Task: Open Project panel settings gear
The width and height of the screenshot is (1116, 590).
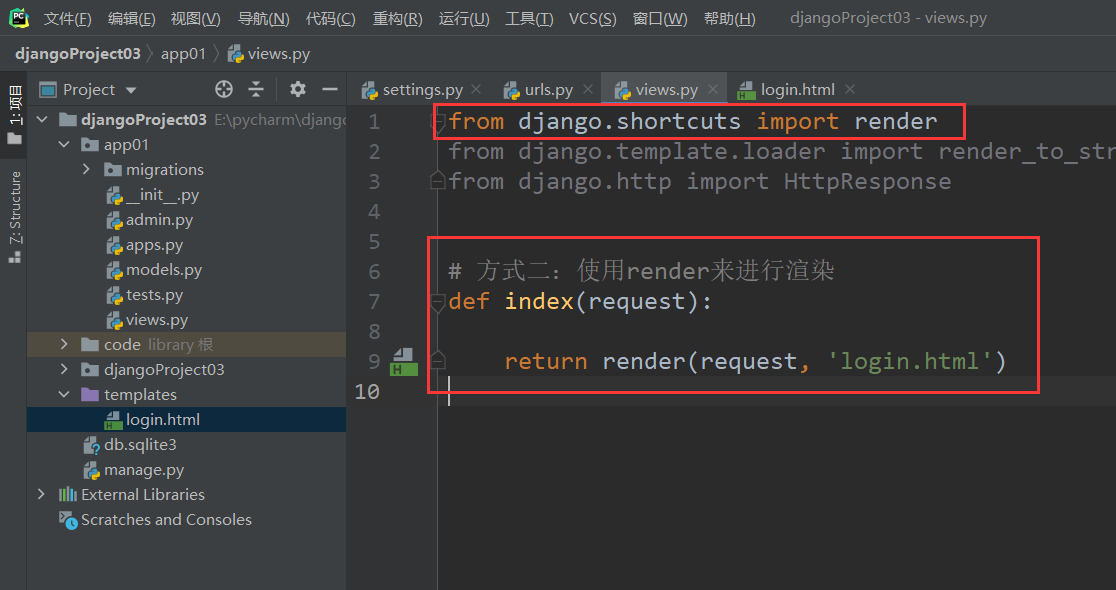Action: tap(298, 89)
